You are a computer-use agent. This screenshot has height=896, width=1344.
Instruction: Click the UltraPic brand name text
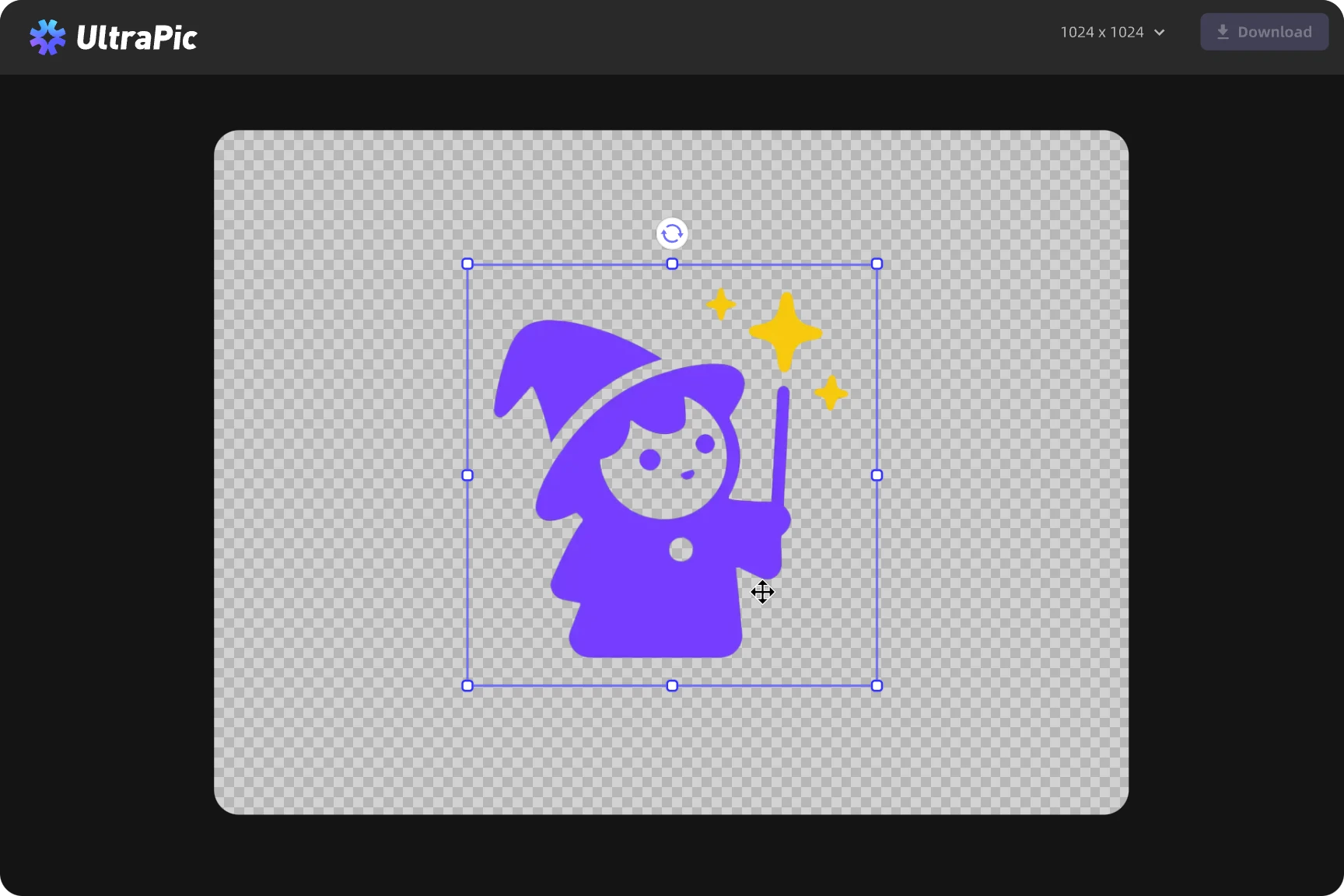(137, 37)
